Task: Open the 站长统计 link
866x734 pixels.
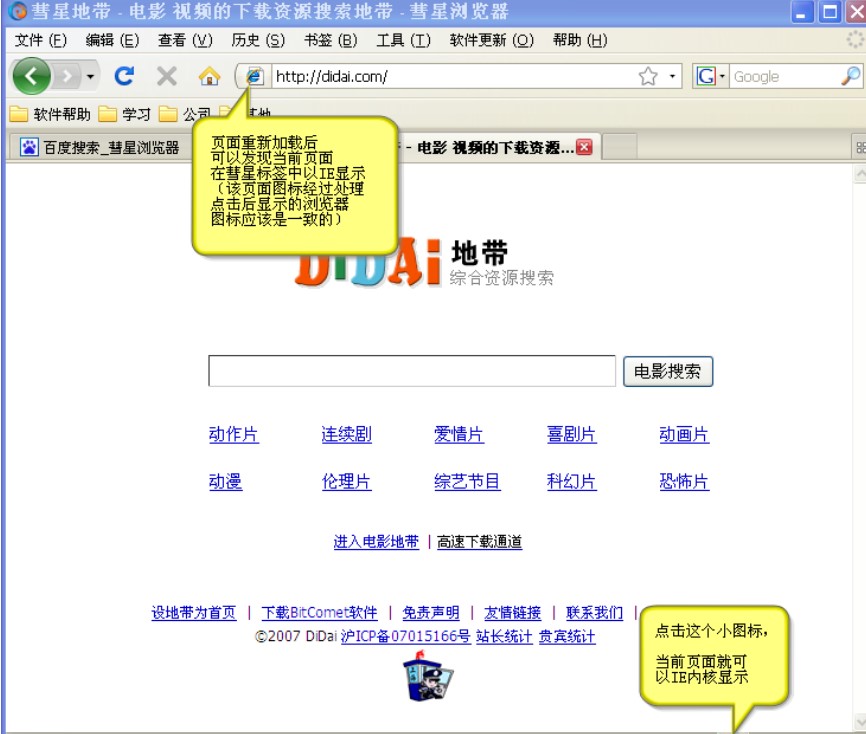Action: pyautogui.click(x=504, y=636)
